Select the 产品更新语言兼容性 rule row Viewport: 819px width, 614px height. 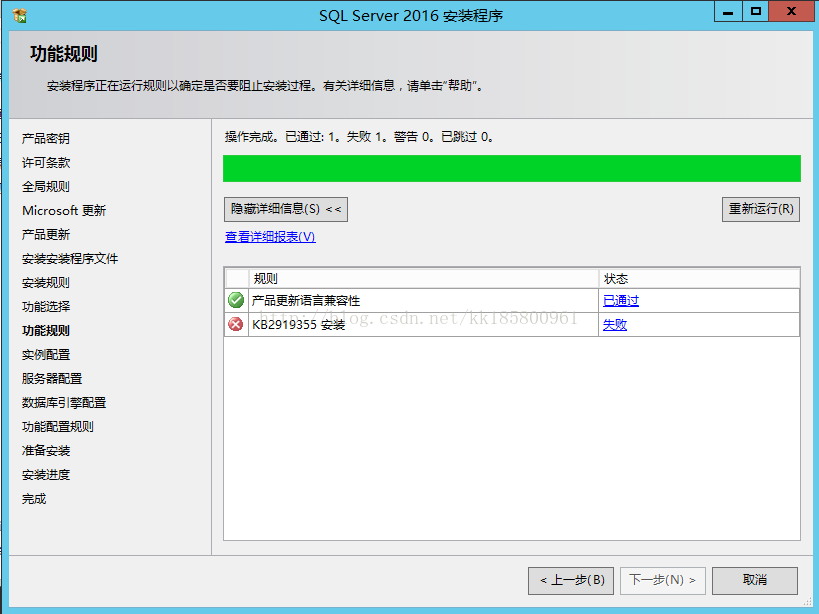(512, 301)
